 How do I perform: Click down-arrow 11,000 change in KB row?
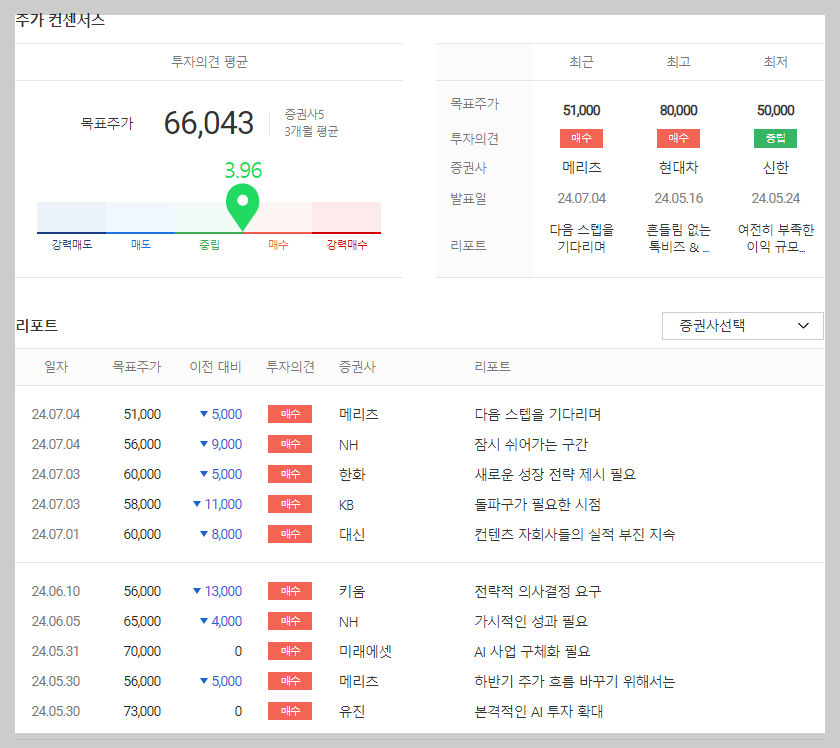pyautogui.click(x=218, y=504)
